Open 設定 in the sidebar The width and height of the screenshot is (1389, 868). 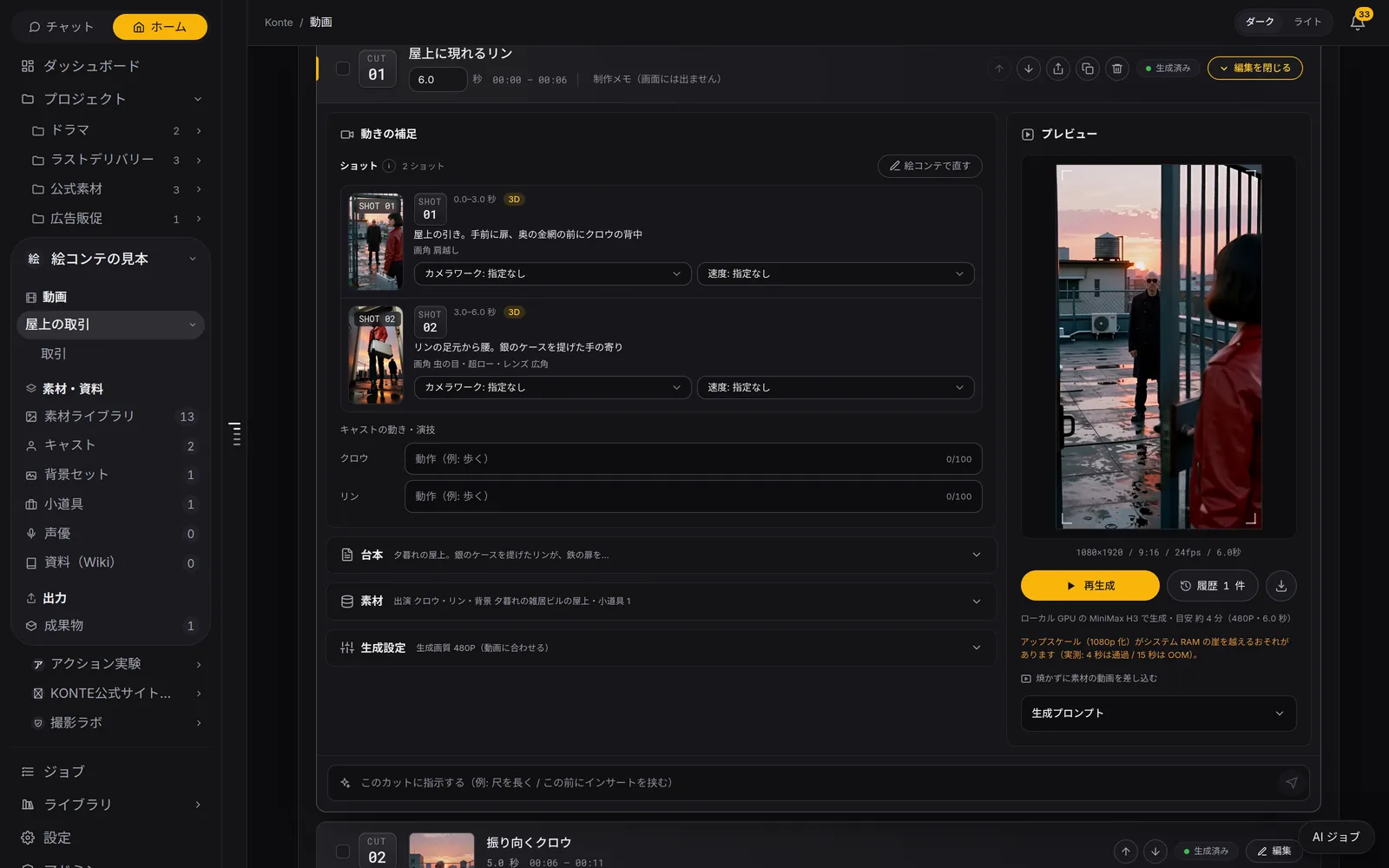tap(111, 838)
